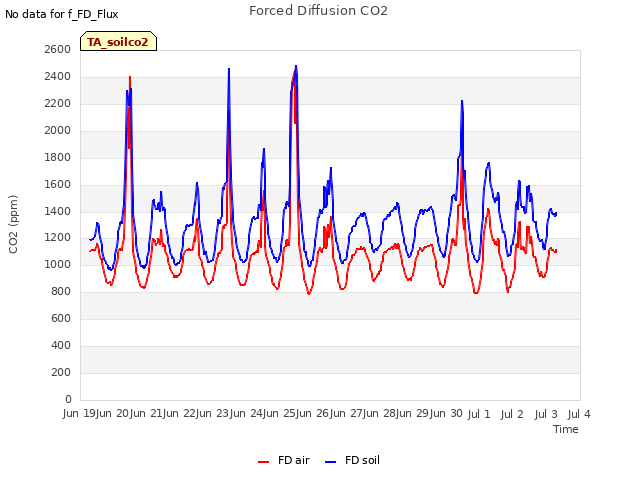Click the FD soil peak near Jun 25
640x480 pixels.
[x=296, y=66]
